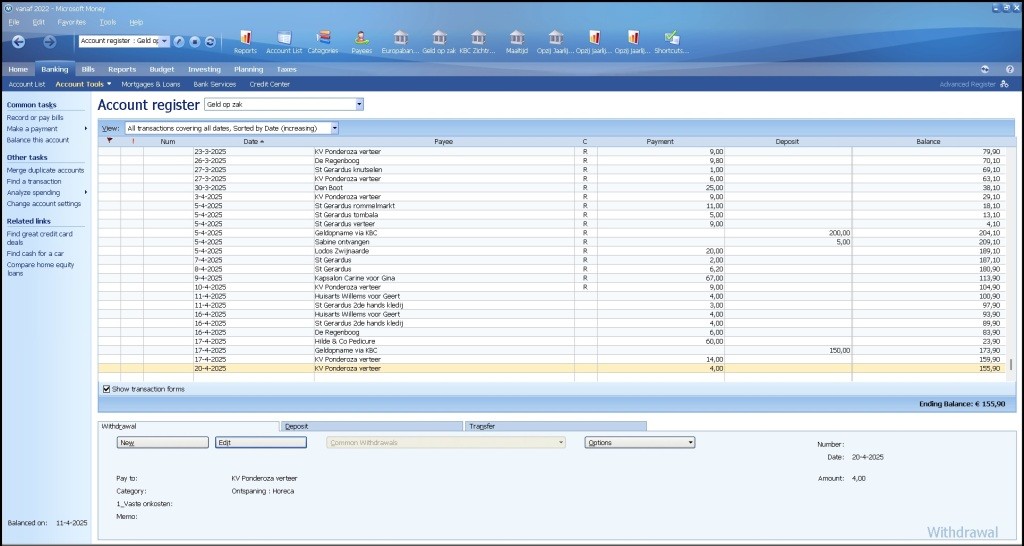This screenshot has height=546, width=1024.
Task: Open the address bar Account register dropdown
Action: point(165,41)
